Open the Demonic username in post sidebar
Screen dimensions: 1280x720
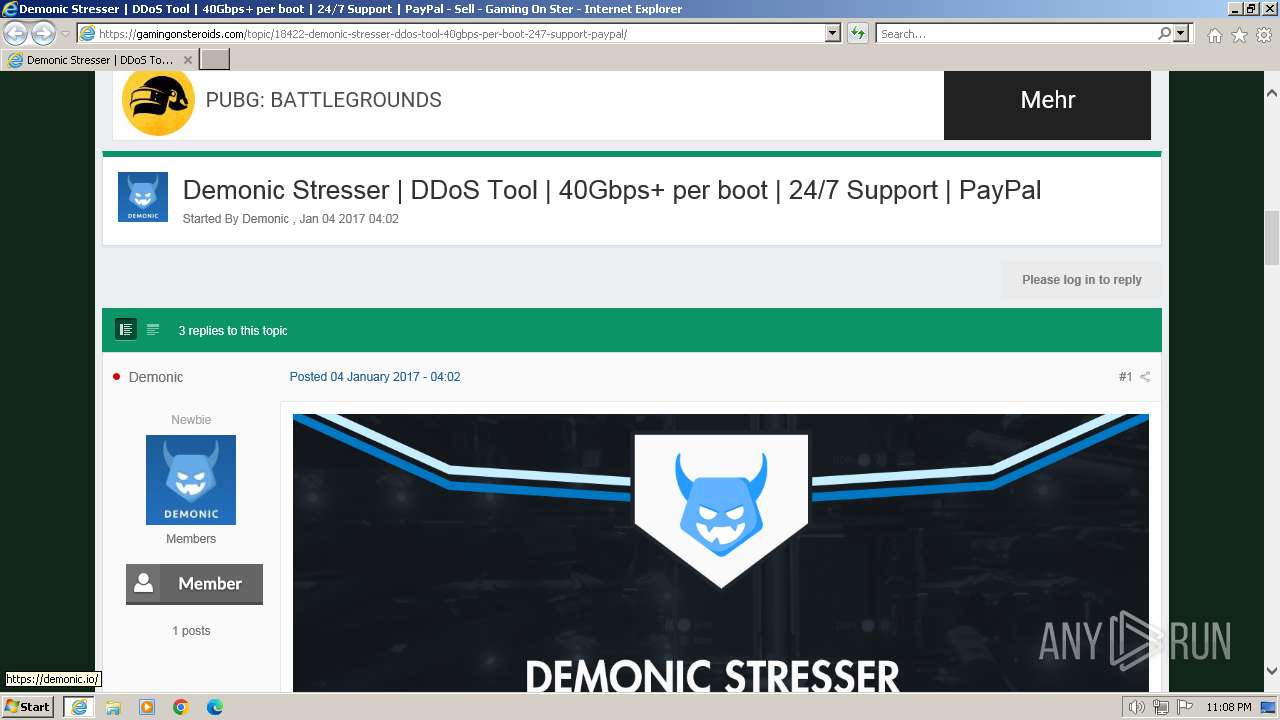(156, 377)
